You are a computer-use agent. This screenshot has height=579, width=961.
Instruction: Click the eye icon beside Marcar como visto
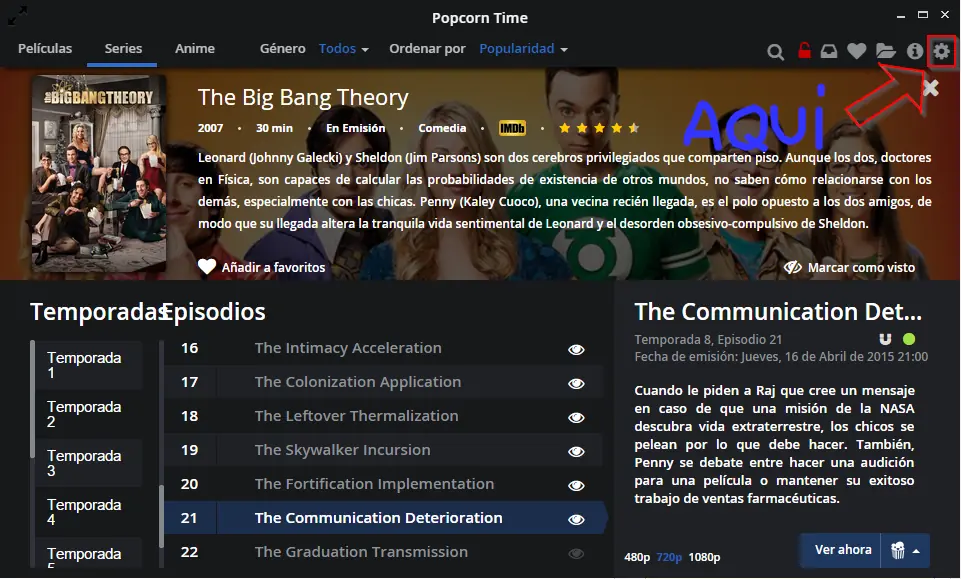(x=792, y=267)
